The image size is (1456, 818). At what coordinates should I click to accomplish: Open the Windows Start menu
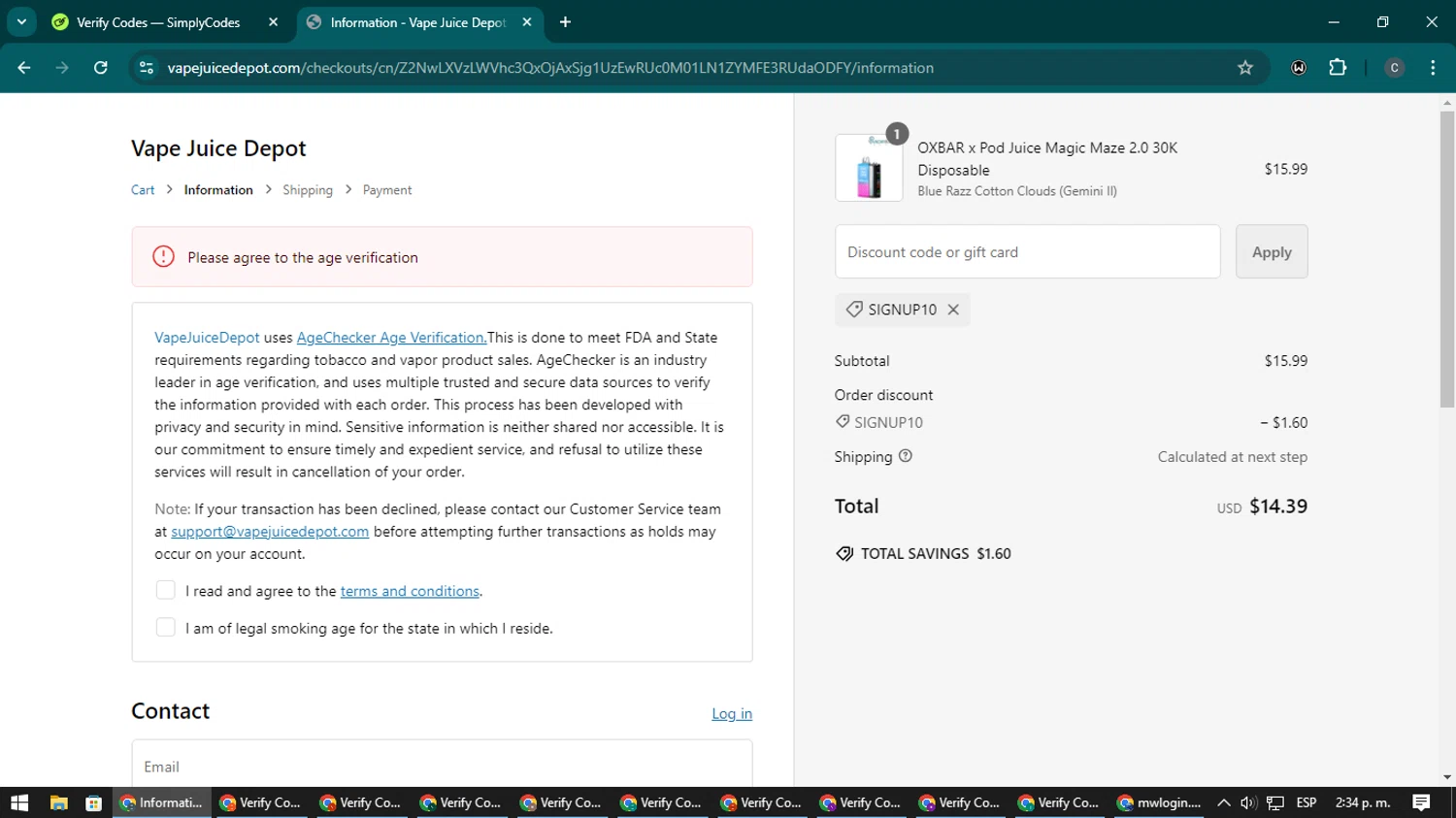tap(19, 802)
